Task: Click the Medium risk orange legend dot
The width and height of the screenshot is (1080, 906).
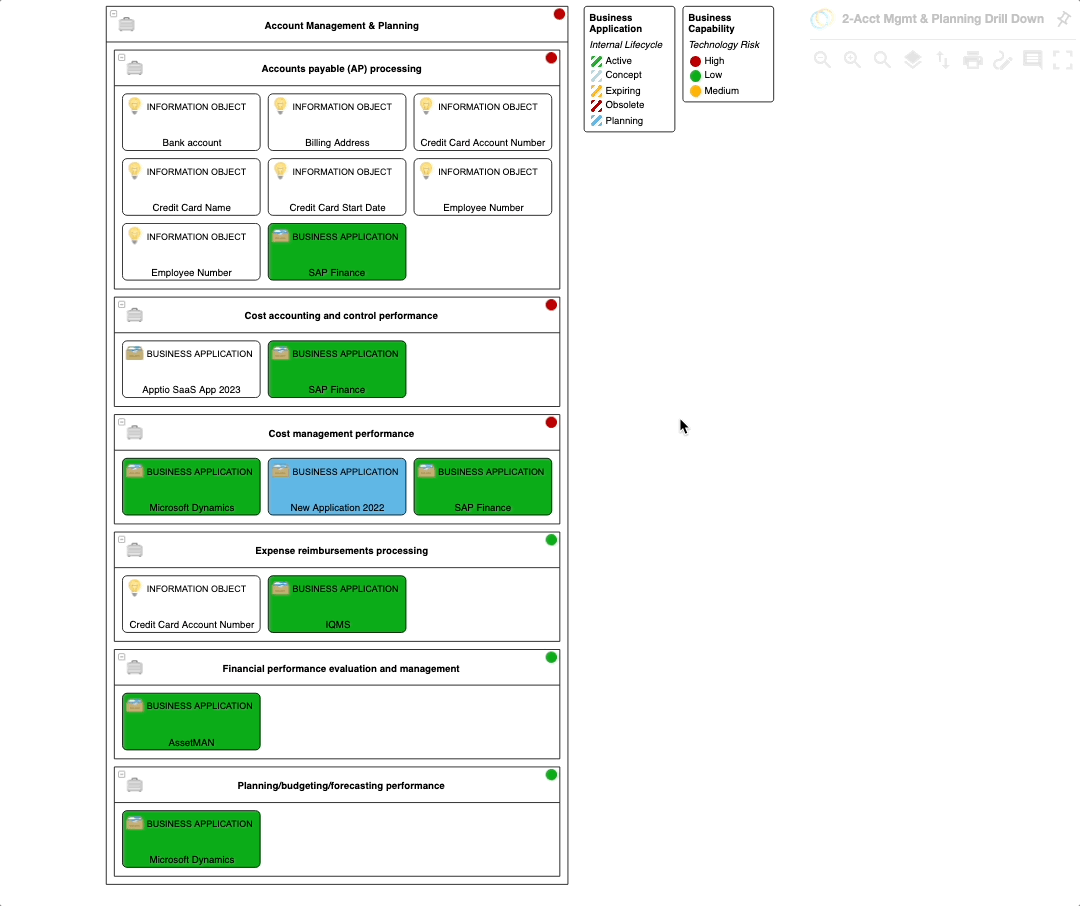Action: point(696,91)
